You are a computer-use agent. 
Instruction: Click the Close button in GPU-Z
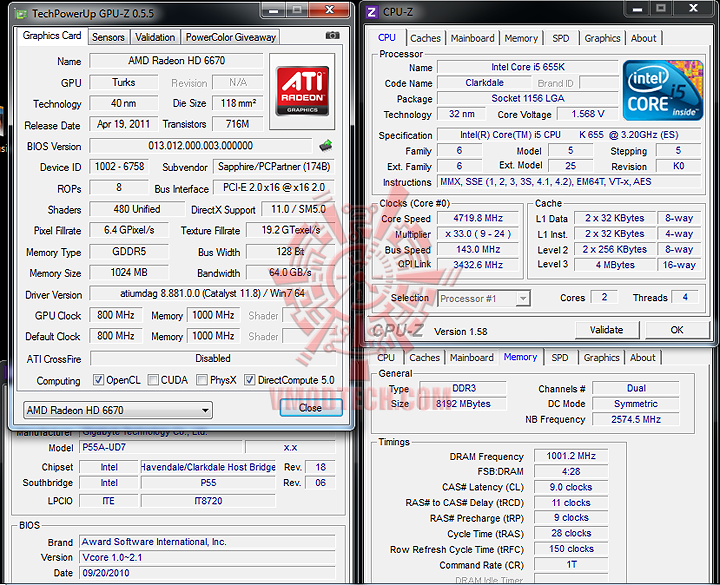point(311,408)
